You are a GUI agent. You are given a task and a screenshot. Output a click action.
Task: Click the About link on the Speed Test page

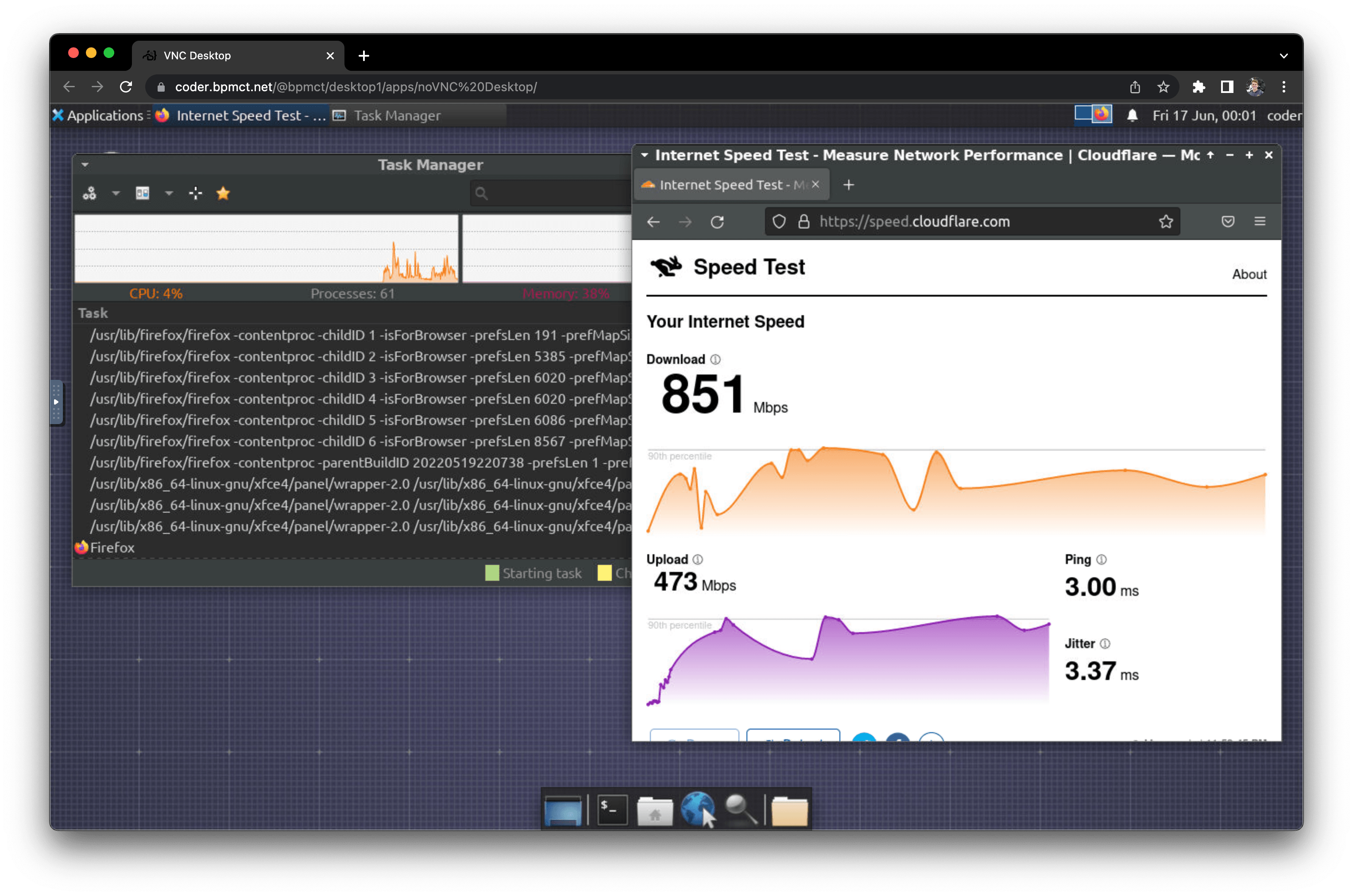(1249, 274)
